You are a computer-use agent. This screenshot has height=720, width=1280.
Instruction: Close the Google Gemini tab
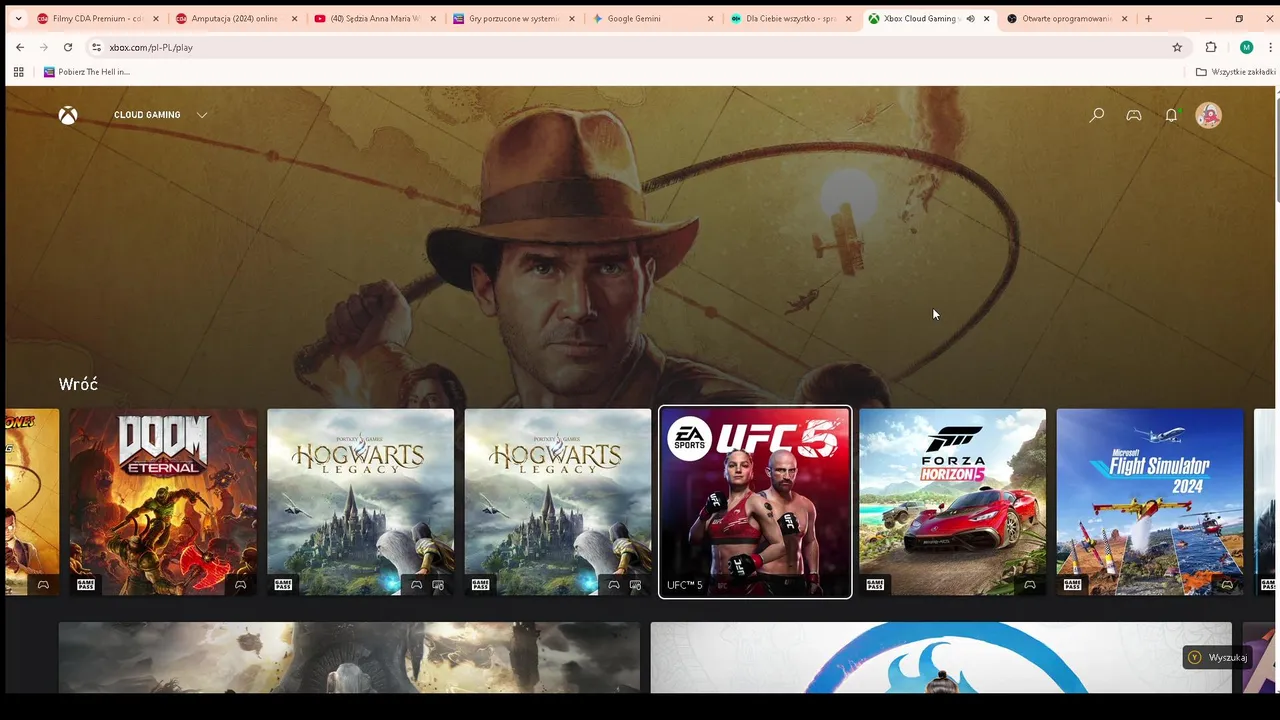click(x=710, y=18)
